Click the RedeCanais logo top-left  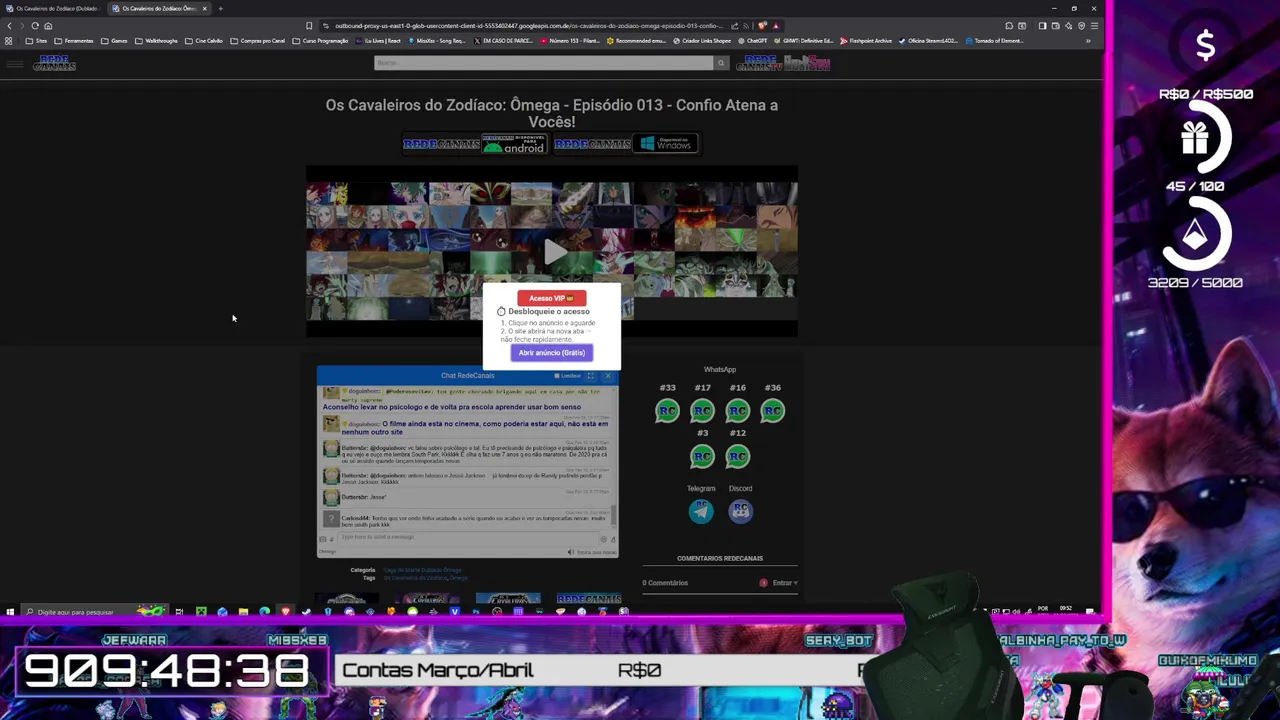[55, 63]
